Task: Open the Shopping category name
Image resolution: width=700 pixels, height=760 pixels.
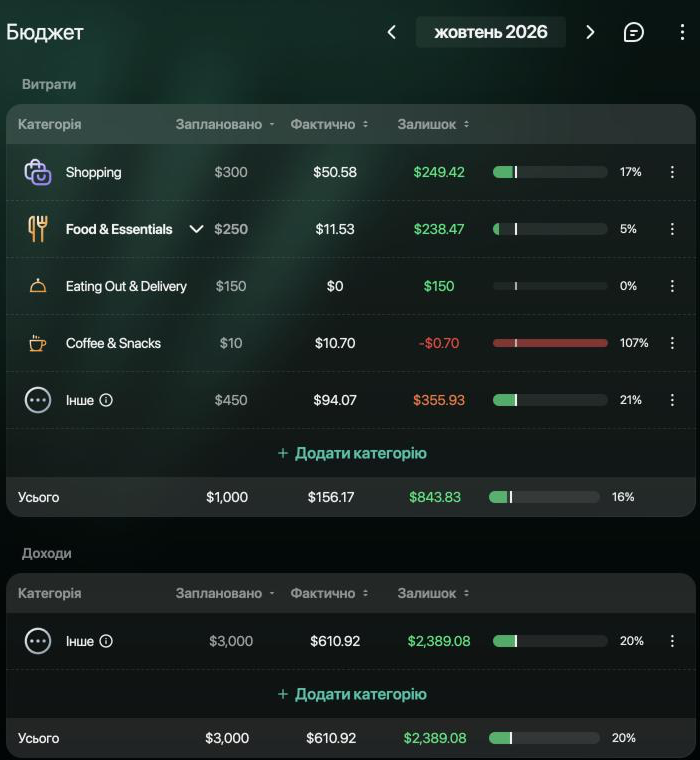Action: pyautogui.click(x=94, y=172)
